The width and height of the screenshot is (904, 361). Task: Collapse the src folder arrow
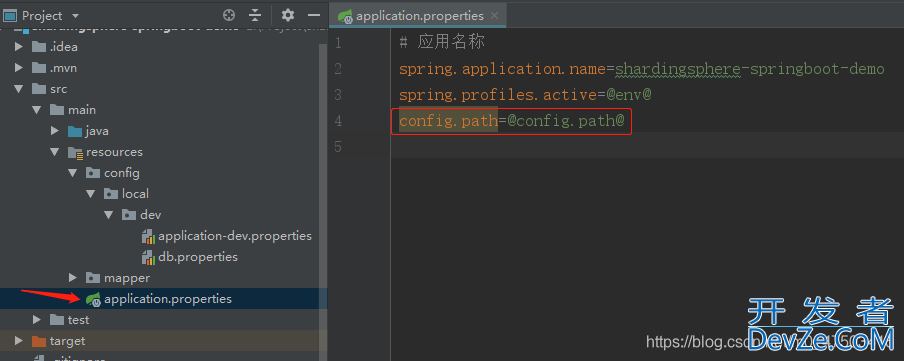(x=19, y=89)
